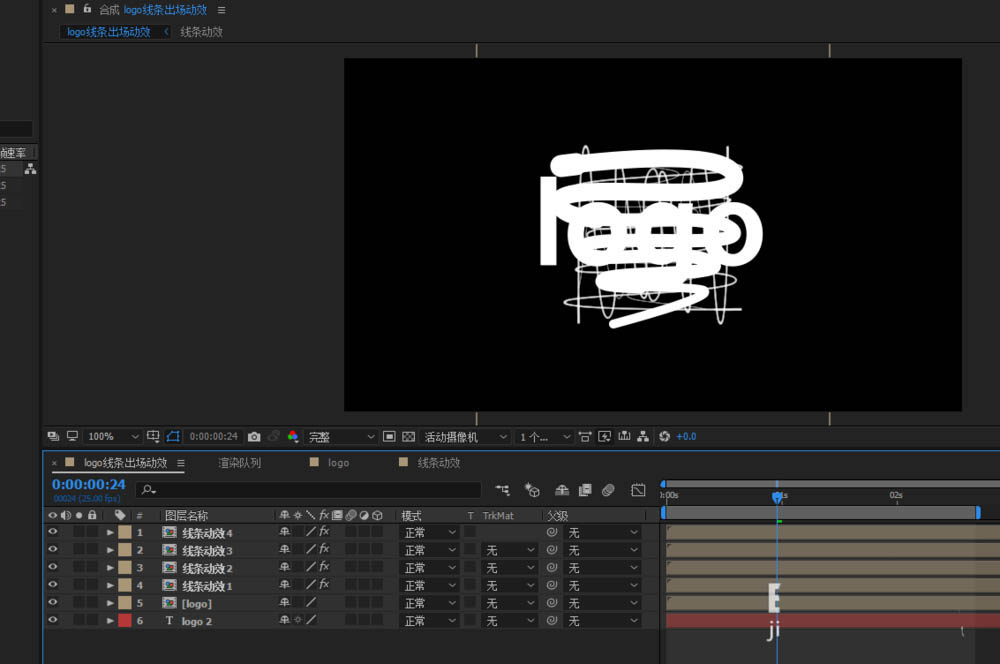1000x664 pixels.
Task: Open the 完整 resolution dropdown
Action: point(341,437)
